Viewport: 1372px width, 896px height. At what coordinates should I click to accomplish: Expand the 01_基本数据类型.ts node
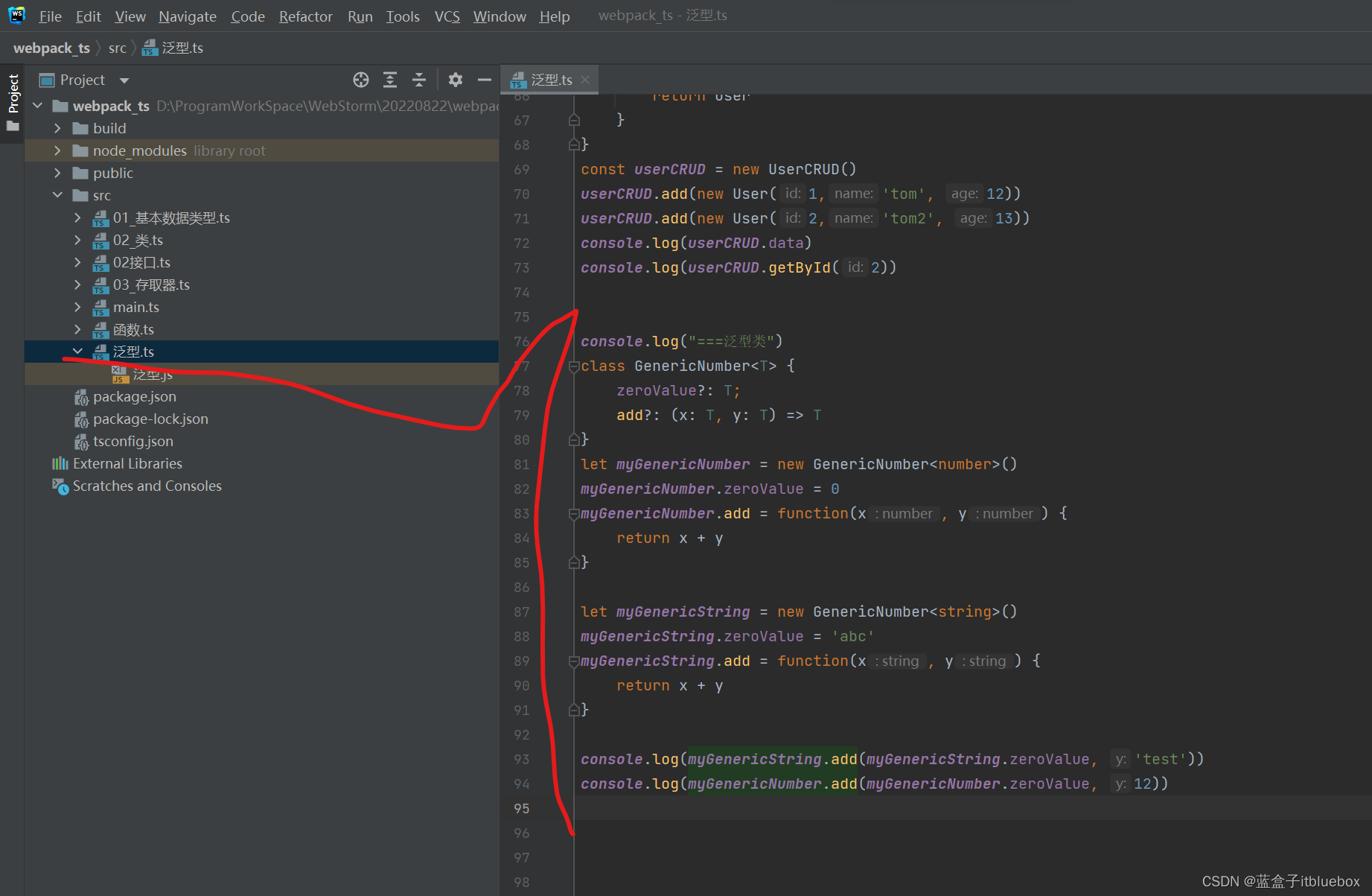pos(78,217)
